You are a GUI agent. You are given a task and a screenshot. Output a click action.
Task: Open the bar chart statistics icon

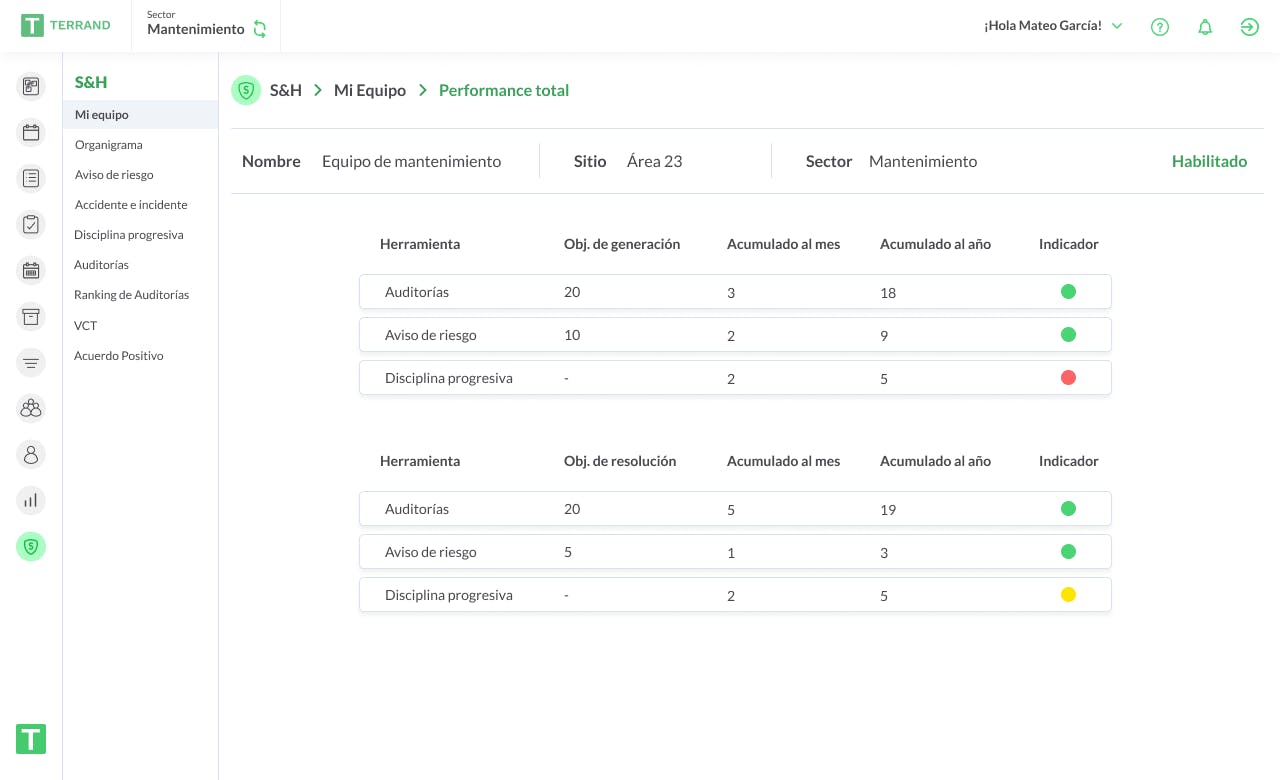click(31, 500)
